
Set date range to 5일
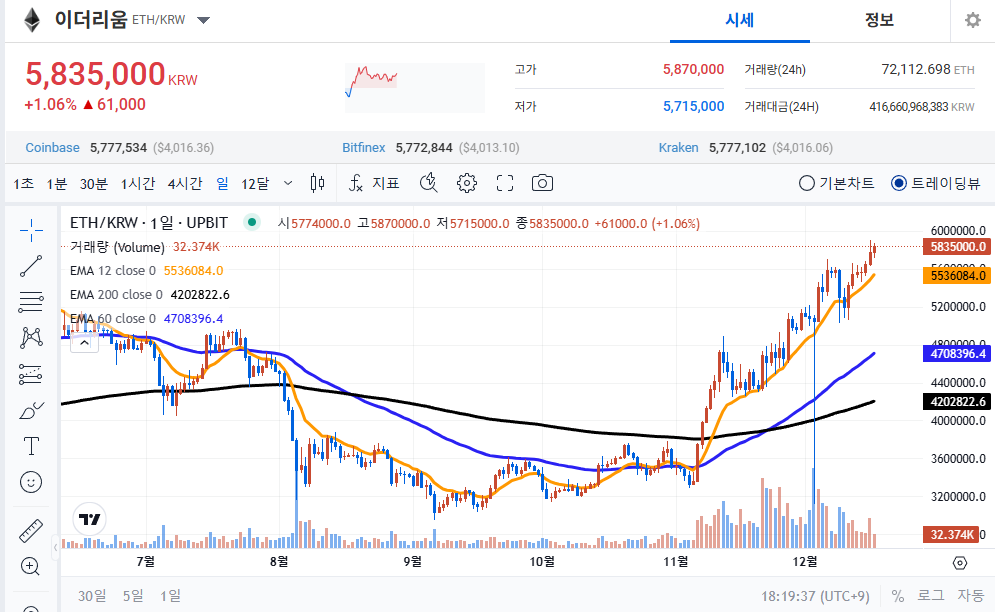click(133, 595)
